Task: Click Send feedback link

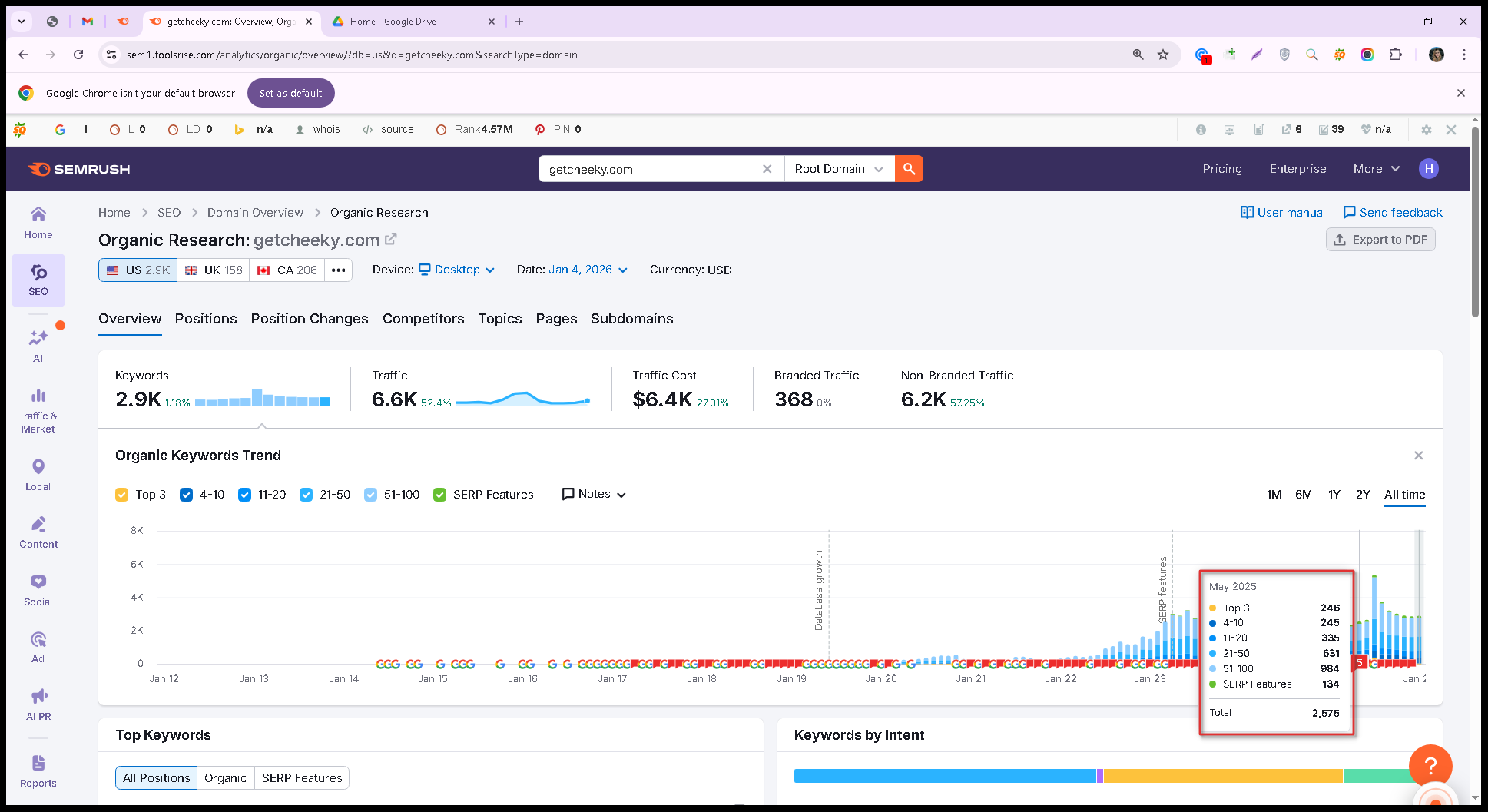Action: [1393, 213]
